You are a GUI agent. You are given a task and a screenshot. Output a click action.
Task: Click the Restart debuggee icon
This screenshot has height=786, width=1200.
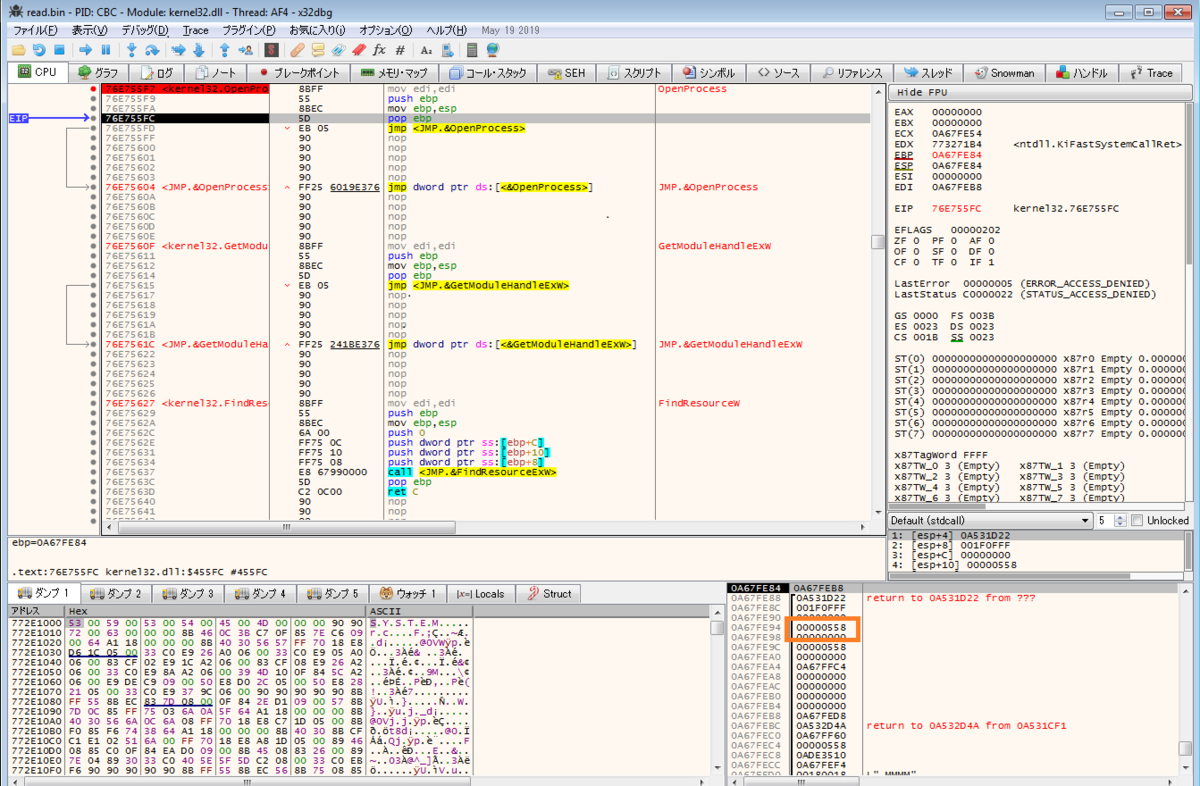click(39, 49)
